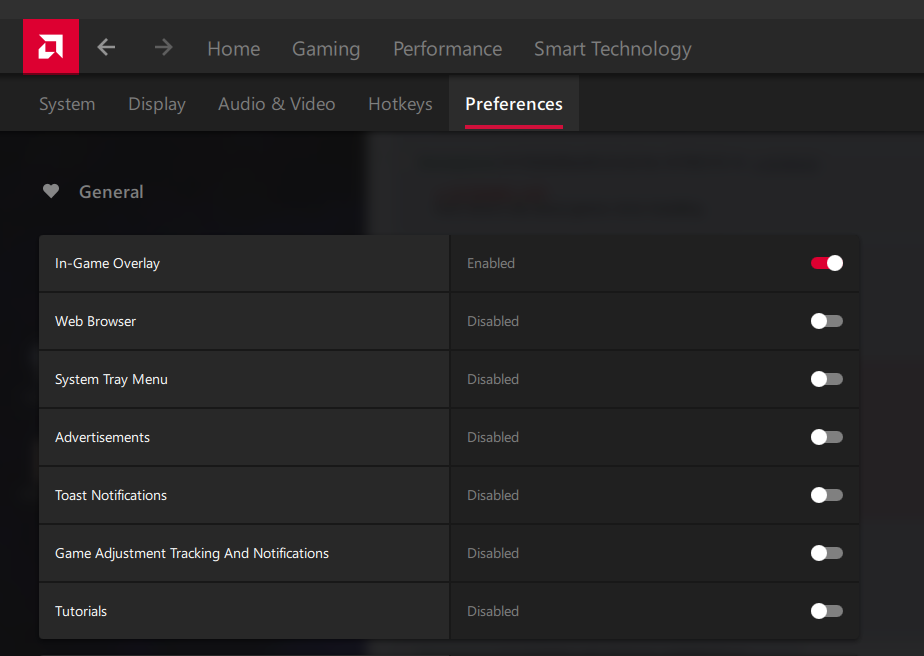Screen dimensions: 924x656
Task: Click the AMD logo icon
Action: [51, 47]
